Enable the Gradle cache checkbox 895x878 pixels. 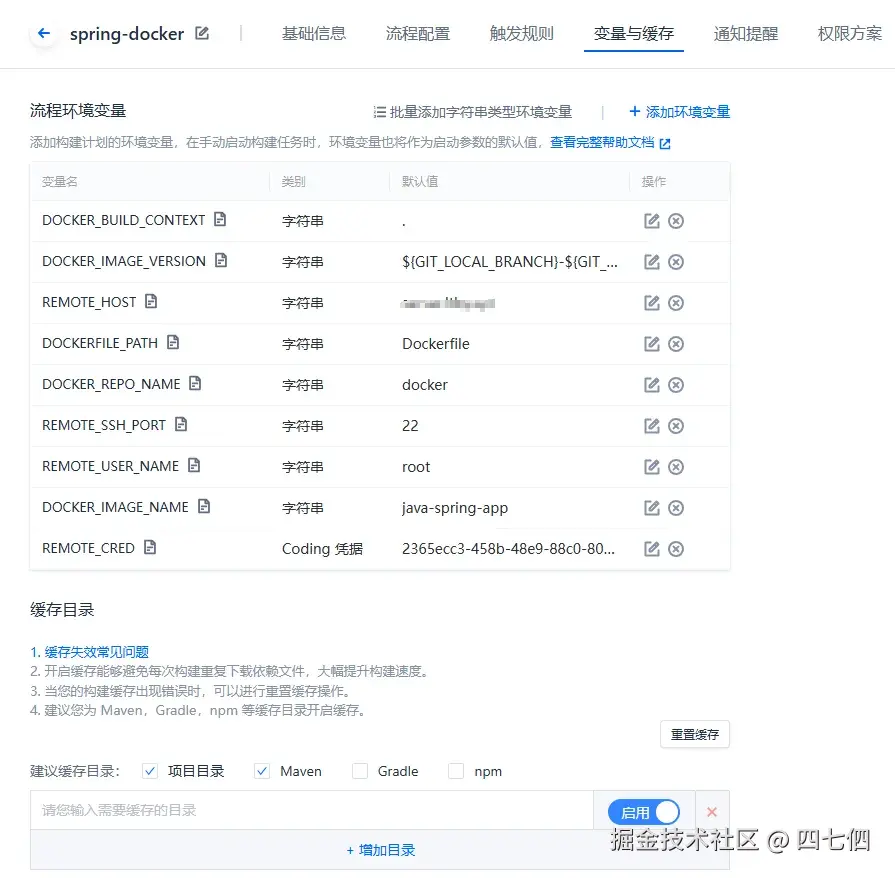(360, 771)
